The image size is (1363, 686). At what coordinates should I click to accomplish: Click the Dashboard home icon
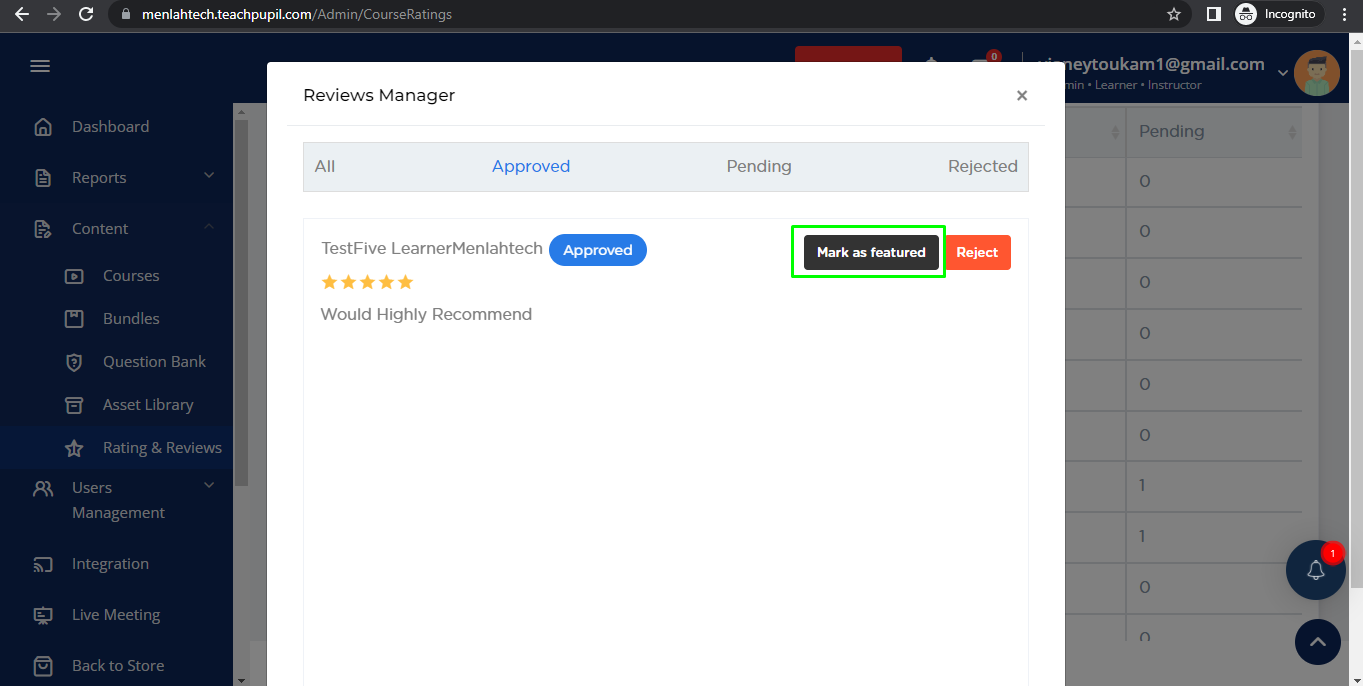(43, 127)
